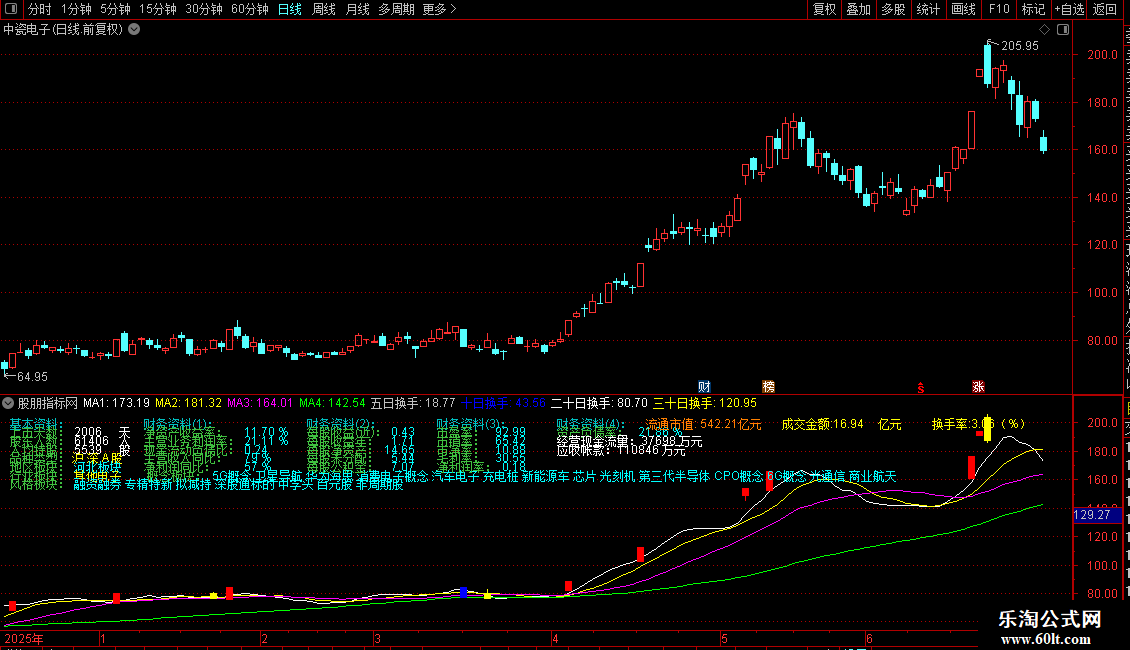The width and height of the screenshot is (1130, 650).
Task: Click month 4 on the time axis
Action: pos(555,639)
